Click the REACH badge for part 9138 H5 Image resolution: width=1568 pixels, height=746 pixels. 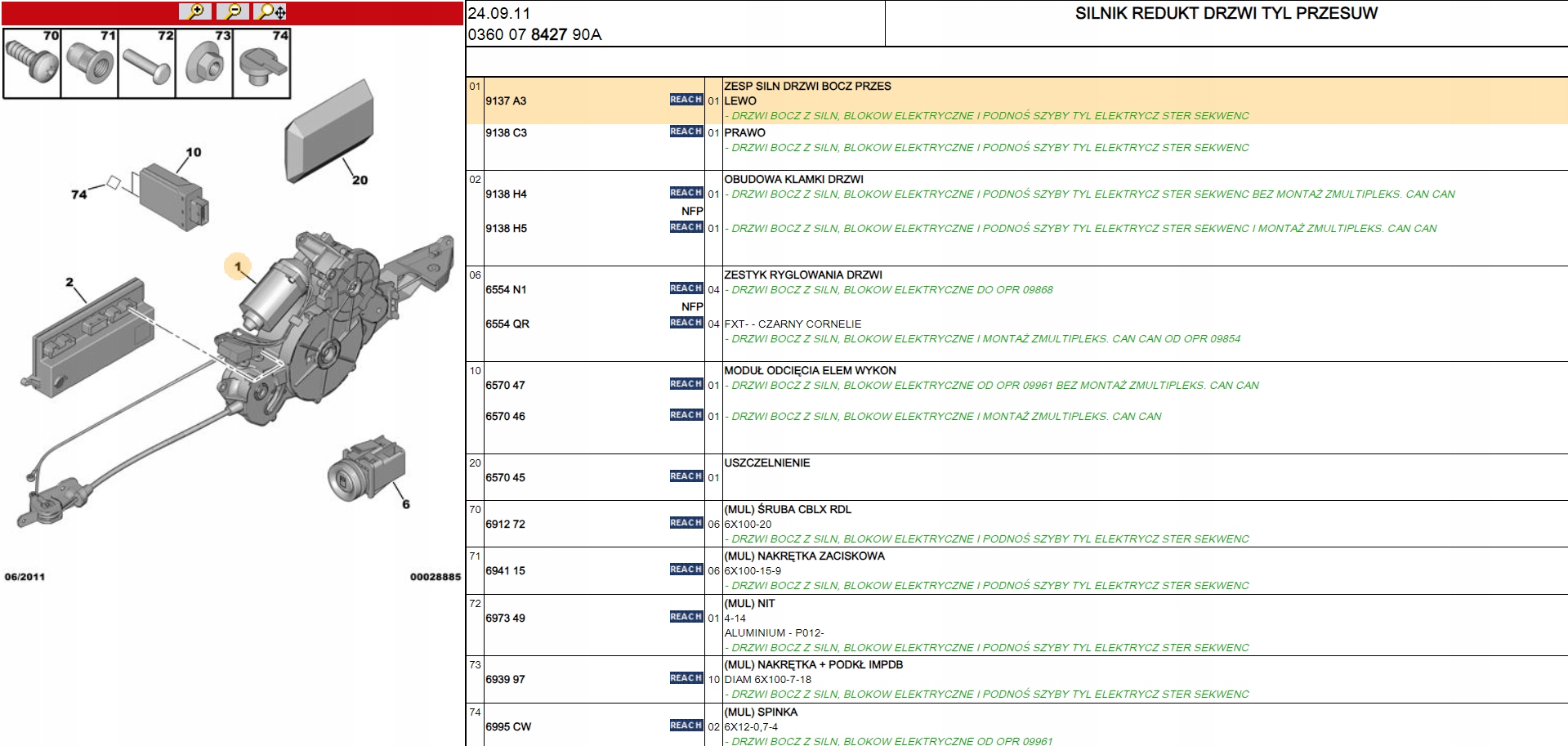click(x=686, y=227)
